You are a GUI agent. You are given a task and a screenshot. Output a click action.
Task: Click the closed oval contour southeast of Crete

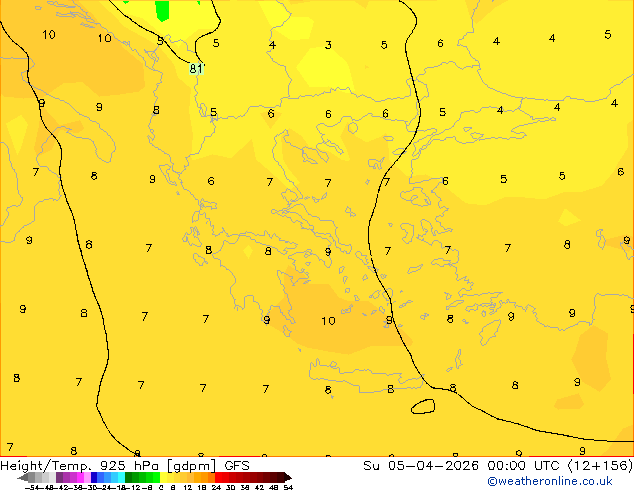click(x=423, y=406)
